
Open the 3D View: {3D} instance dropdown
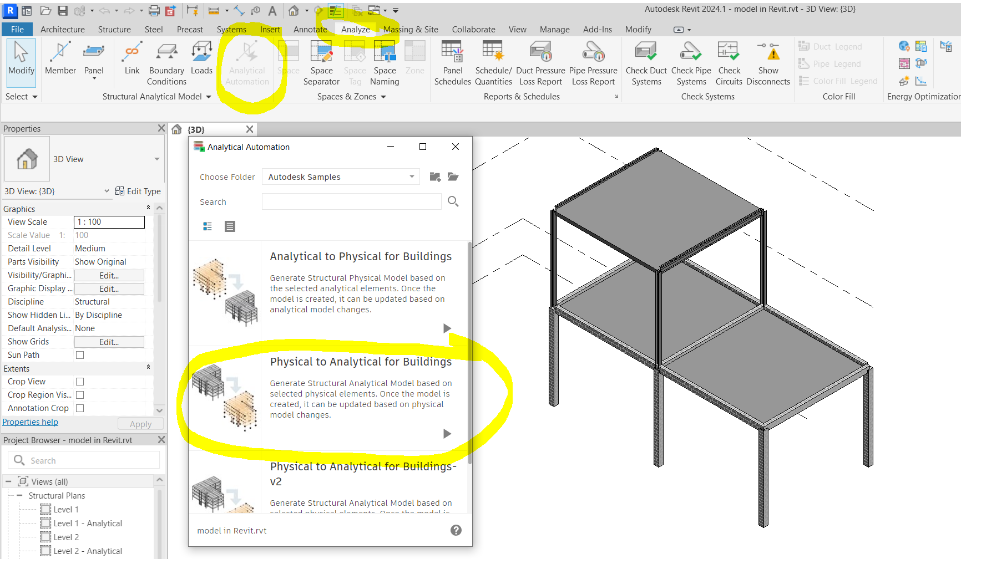[x=107, y=191]
